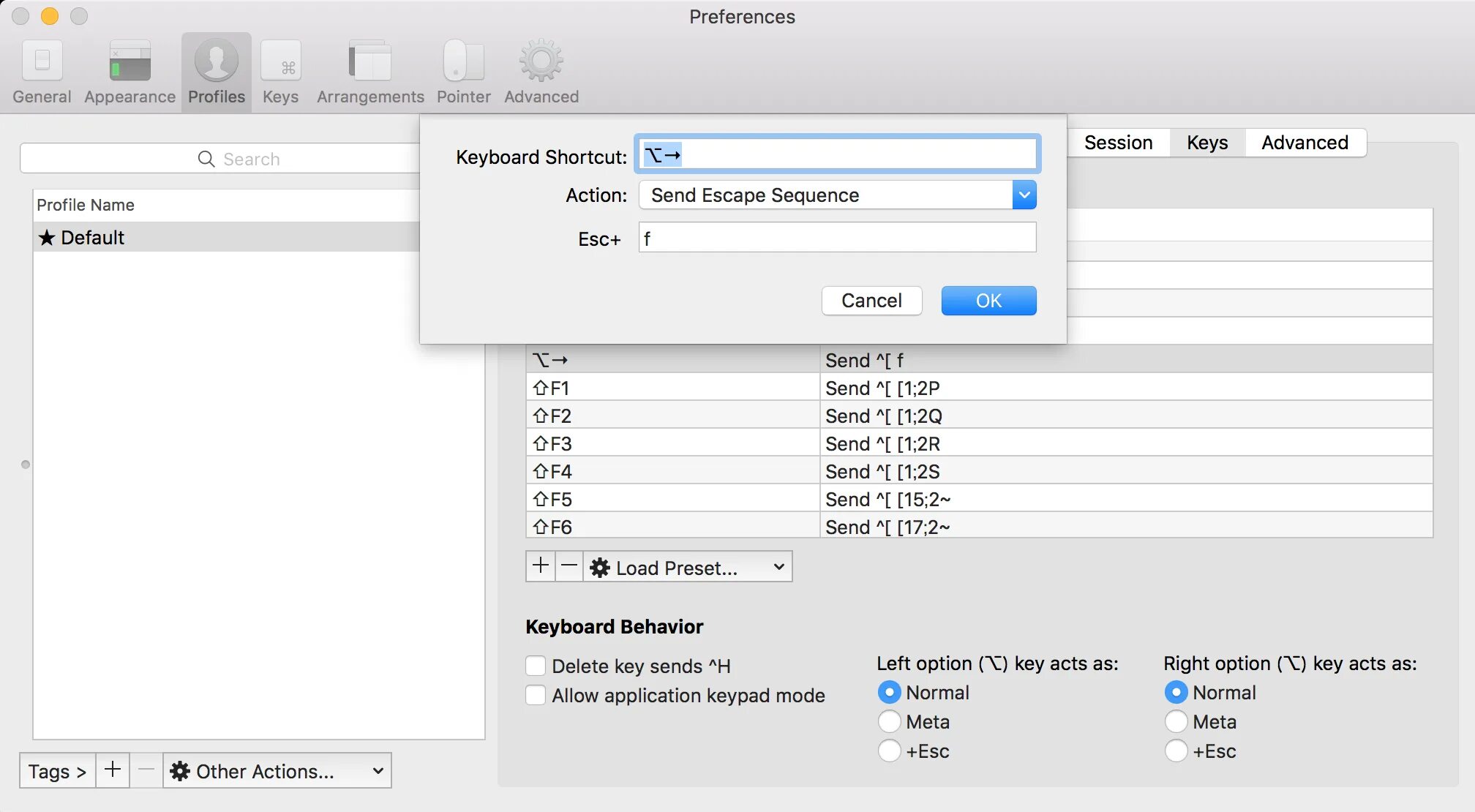Remove profile with the minus button

(146, 770)
